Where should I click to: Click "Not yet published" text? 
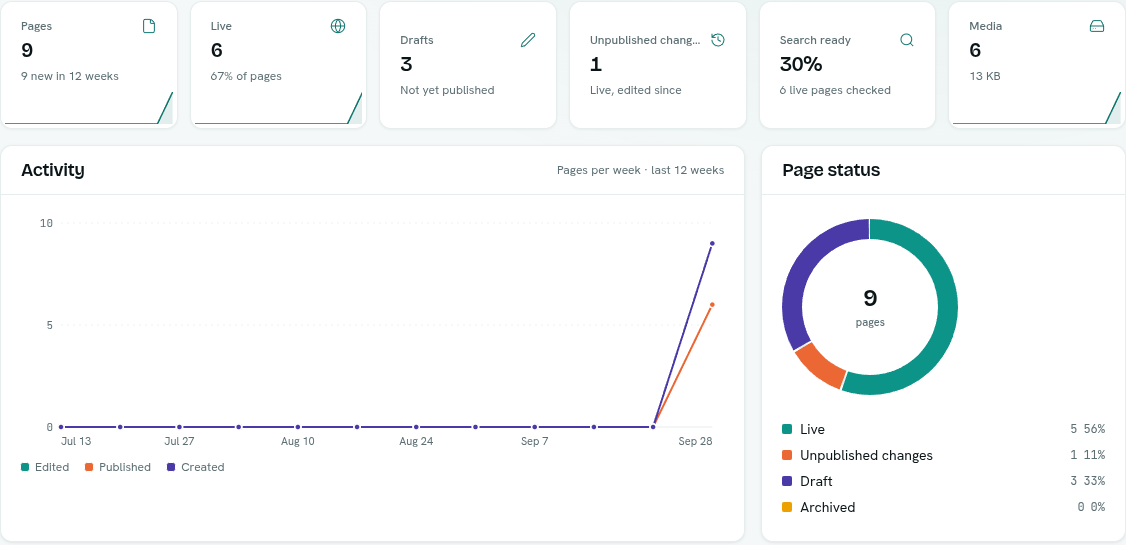tap(447, 90)
